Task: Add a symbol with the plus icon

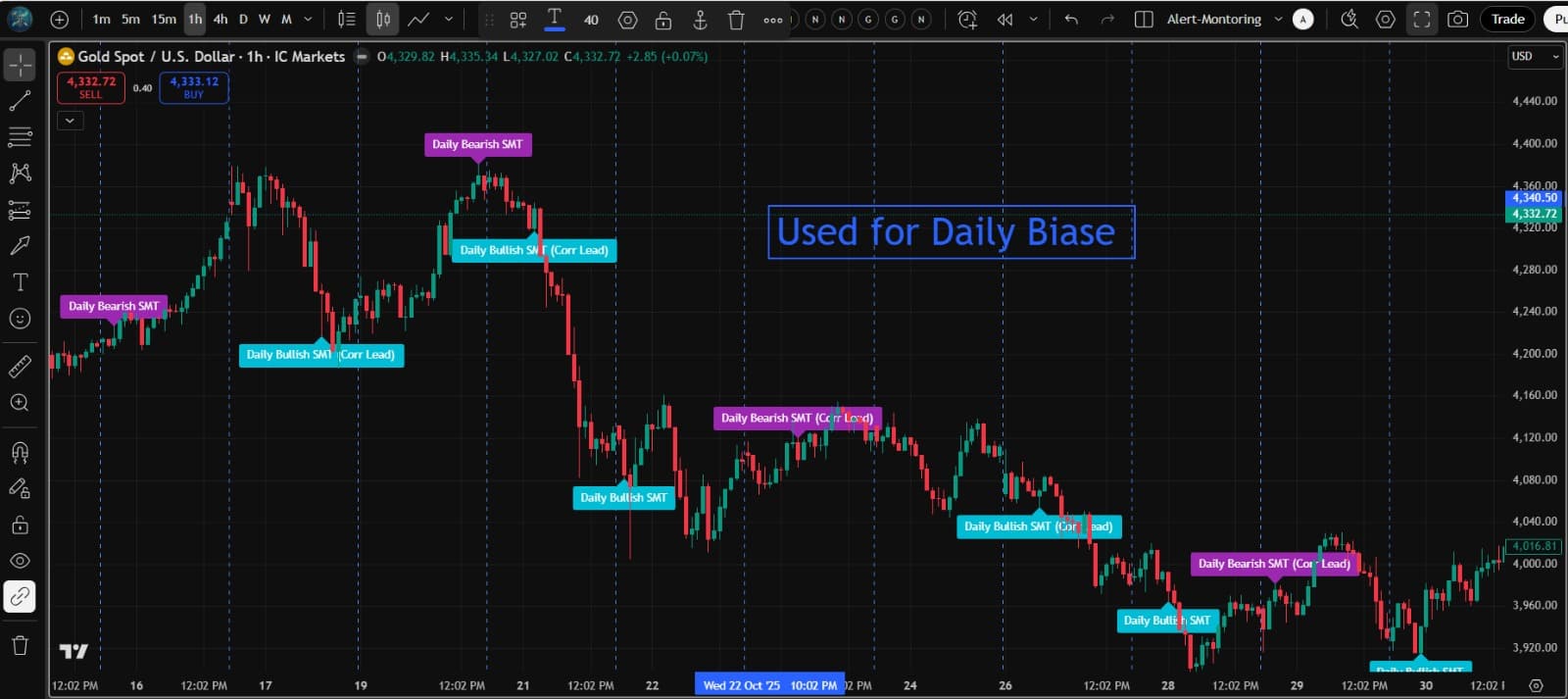Action: 59,19
